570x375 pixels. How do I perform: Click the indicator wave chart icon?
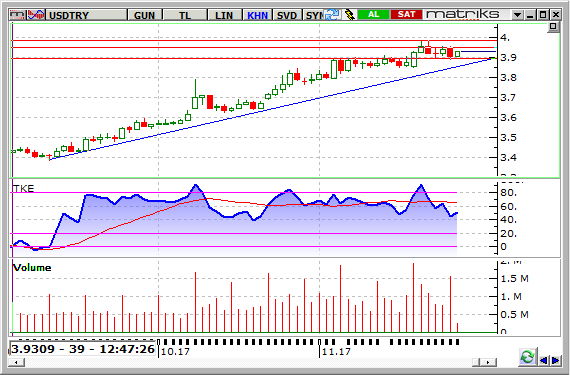point(36,15)
